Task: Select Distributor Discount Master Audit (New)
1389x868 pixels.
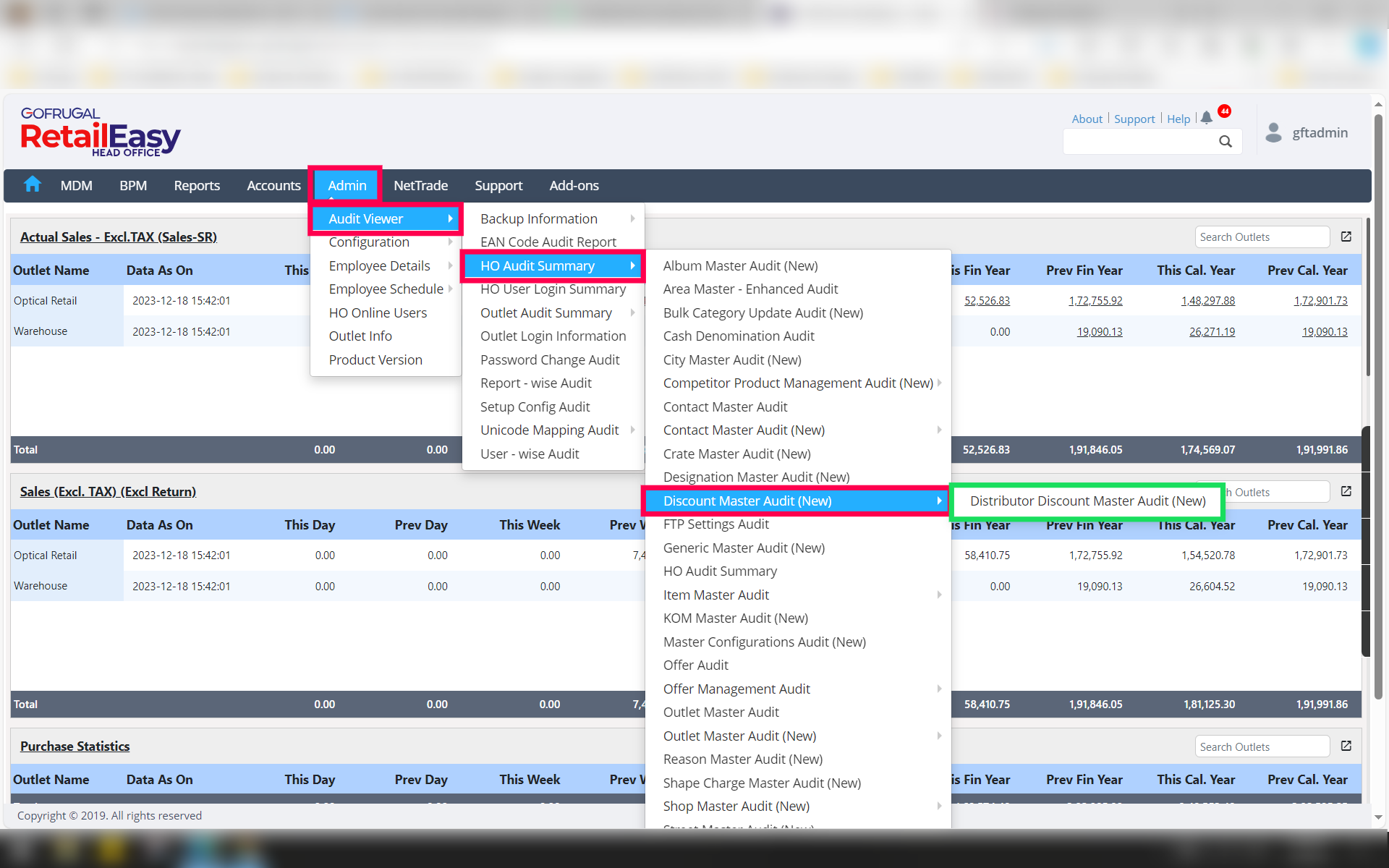Action: click(x=1087, y=501)
